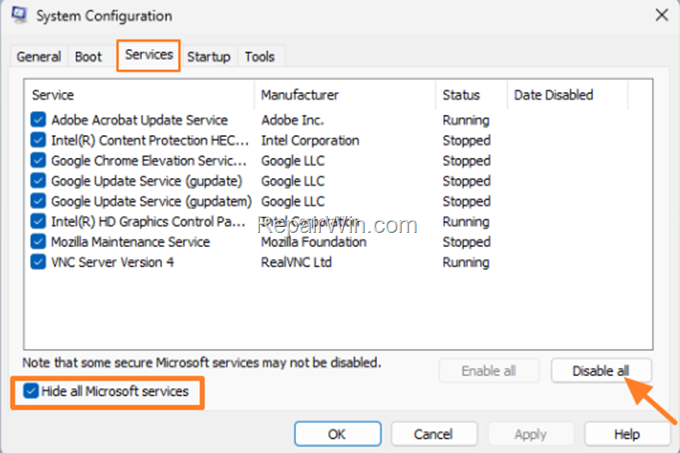Screen dimensions: 680x453
Task: Click the greyed Enable all button
Action: (489, 371)
